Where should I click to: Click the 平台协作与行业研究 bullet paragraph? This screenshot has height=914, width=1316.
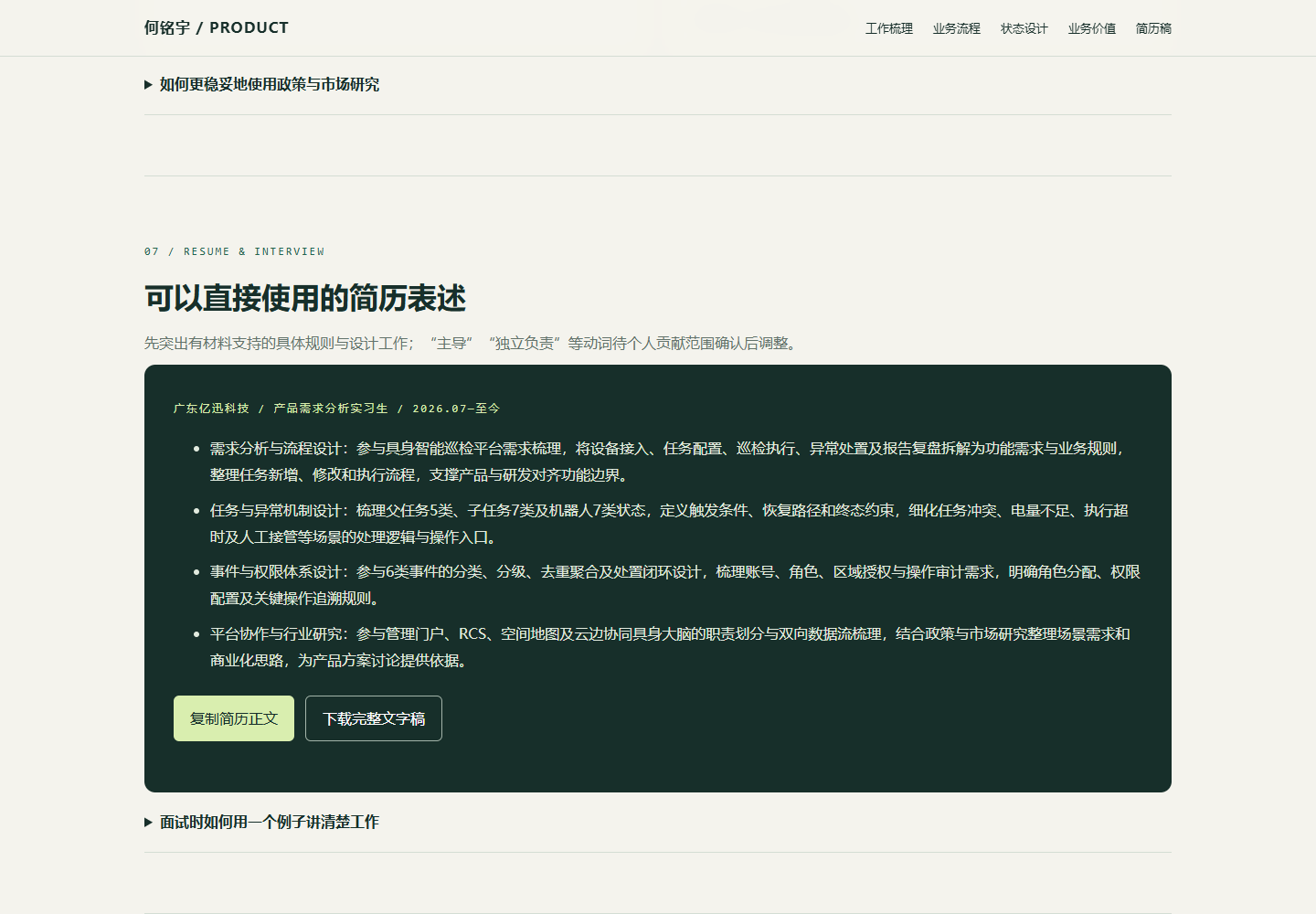pos(674,647)
